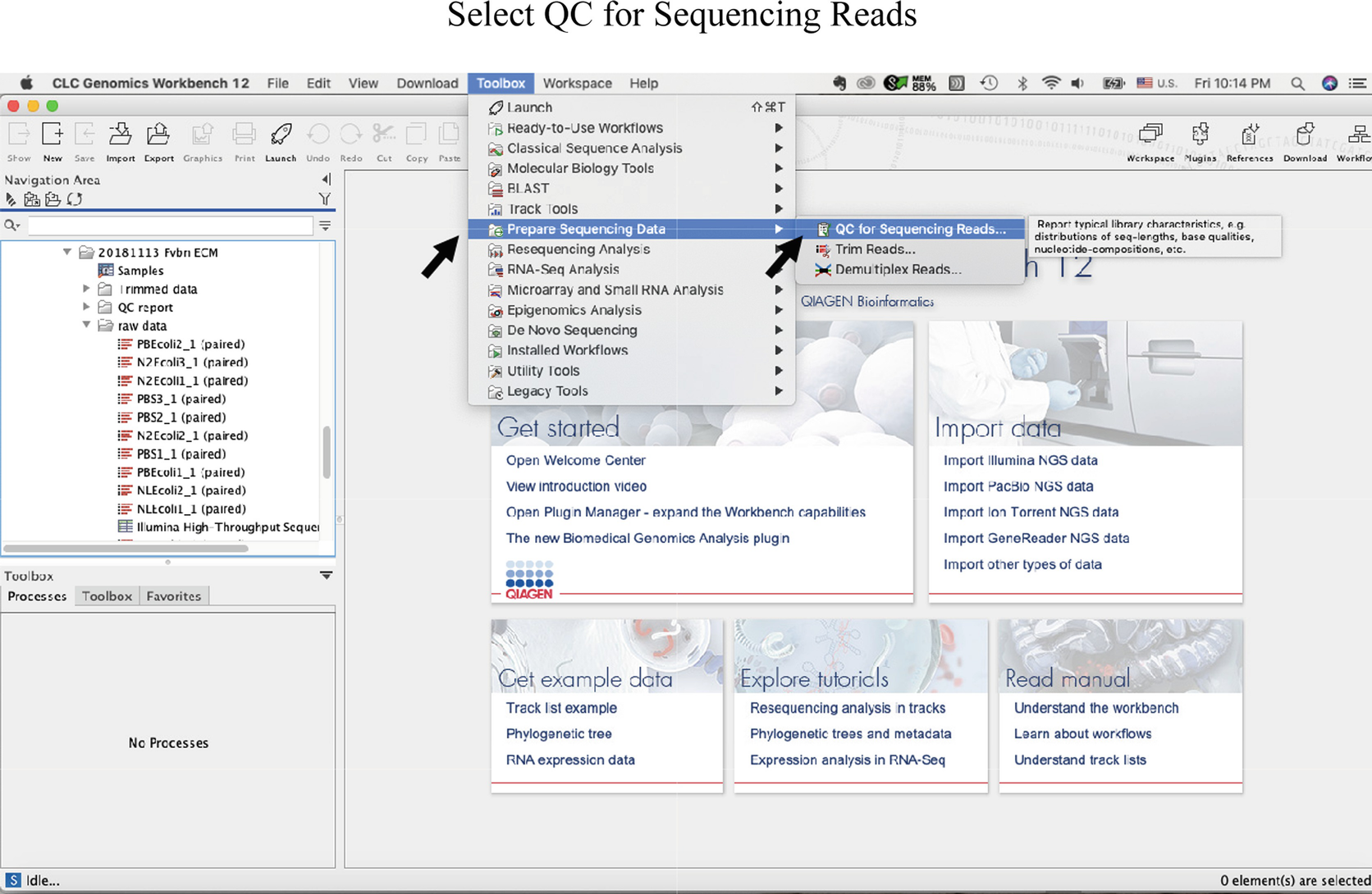
Task: Click Phylogenetic tree example link
Action: tap(559, 734)
